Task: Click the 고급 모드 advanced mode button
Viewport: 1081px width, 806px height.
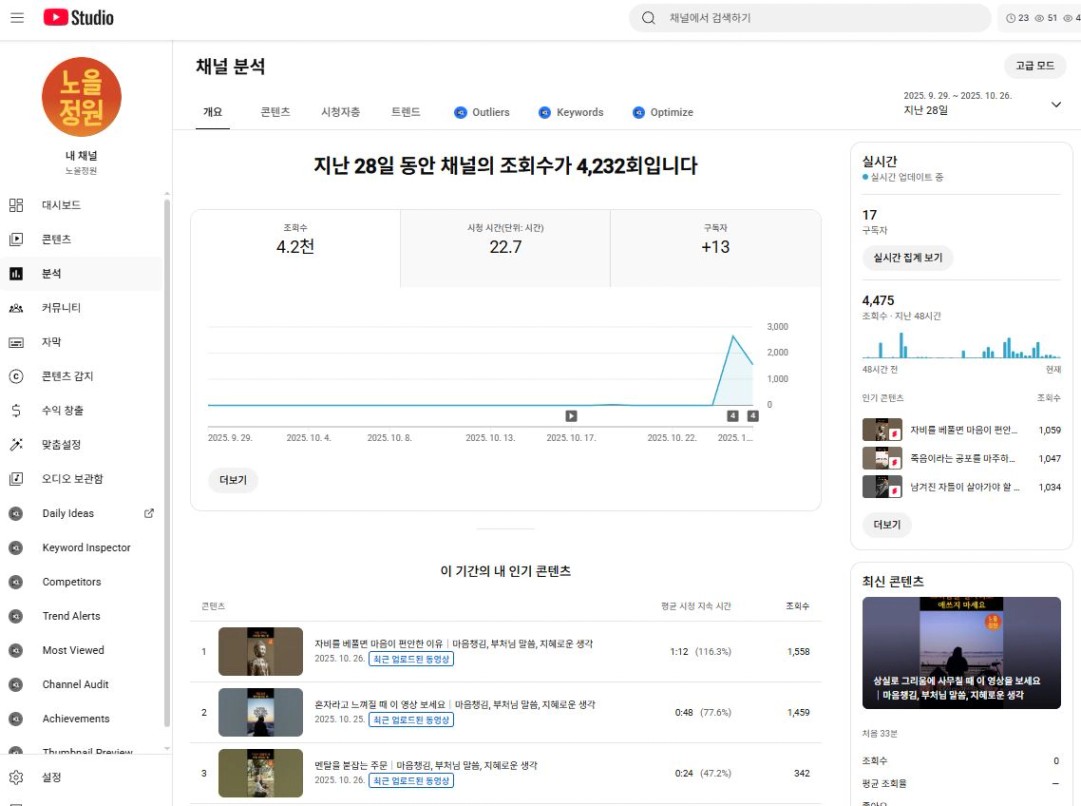Action: pos(1034,66)
